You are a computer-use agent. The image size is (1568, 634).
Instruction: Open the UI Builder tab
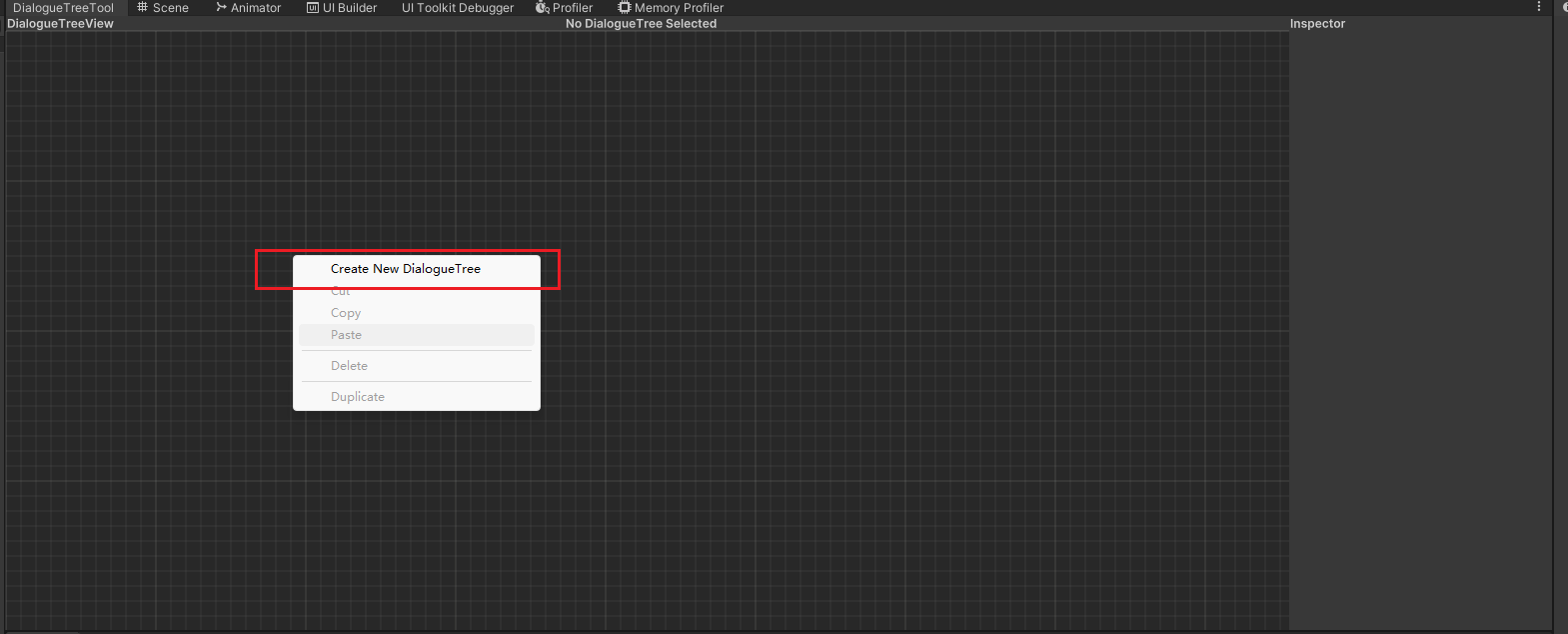[x=342, y=8]
